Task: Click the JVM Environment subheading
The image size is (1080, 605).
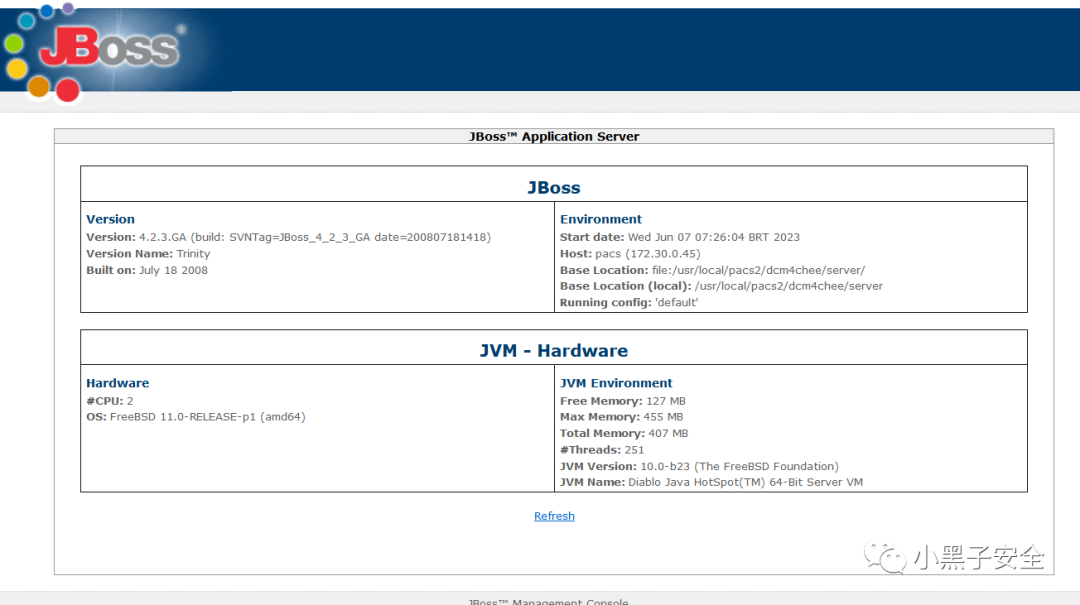Action: [616, 383]
